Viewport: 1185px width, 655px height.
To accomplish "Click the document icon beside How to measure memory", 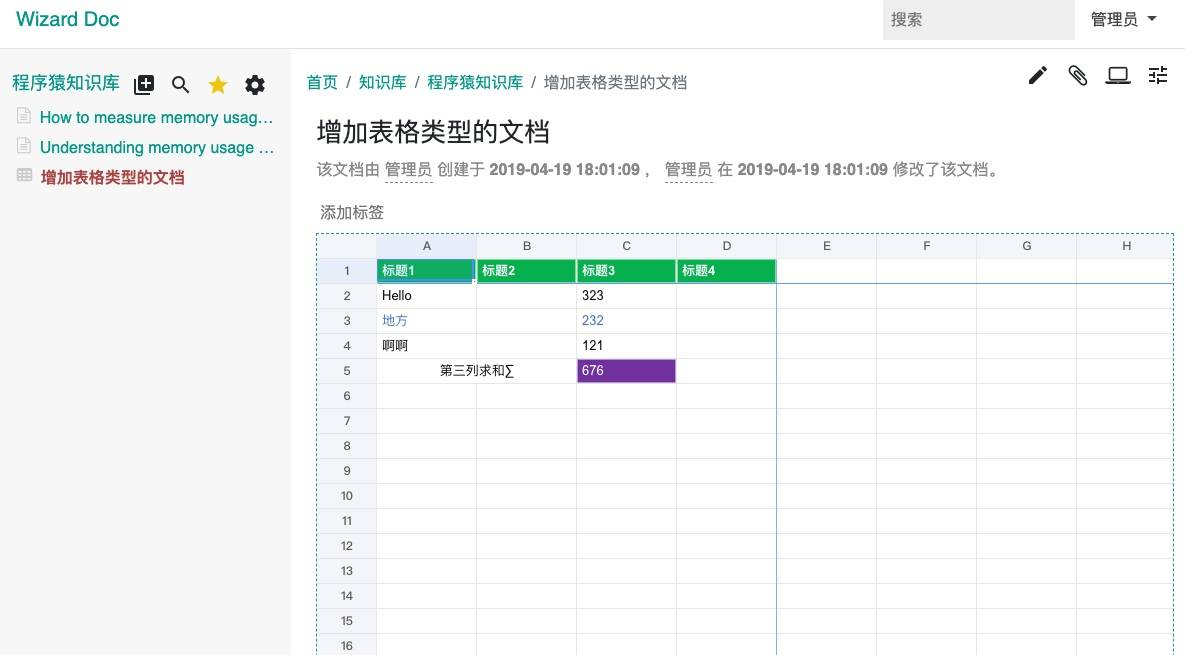I will click(24, 116).
